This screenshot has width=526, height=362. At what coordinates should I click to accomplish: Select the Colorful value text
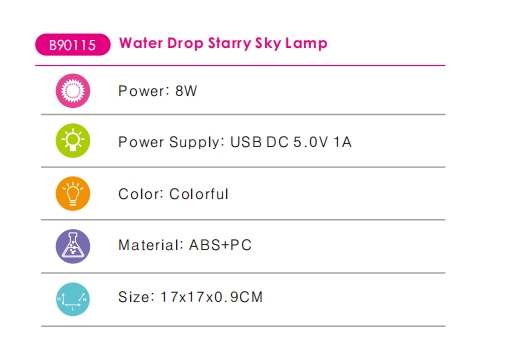(199, 194)
